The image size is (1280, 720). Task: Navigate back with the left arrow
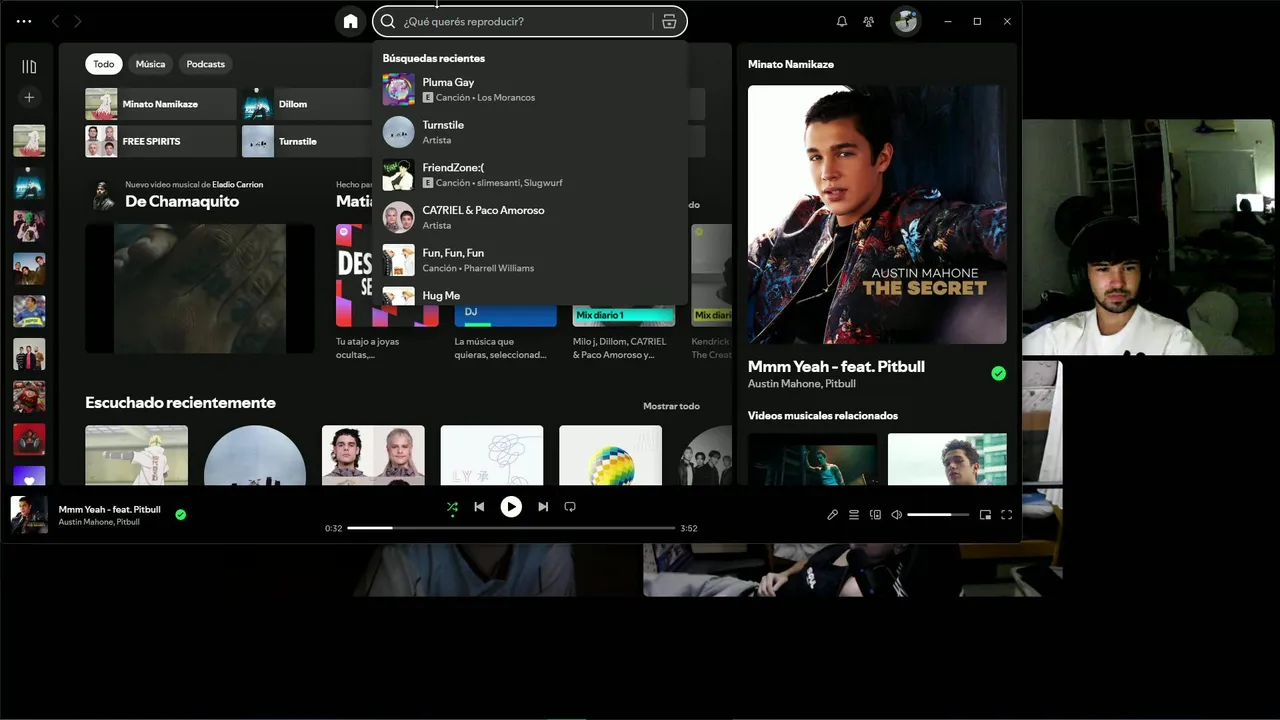[x=55, y=21]
